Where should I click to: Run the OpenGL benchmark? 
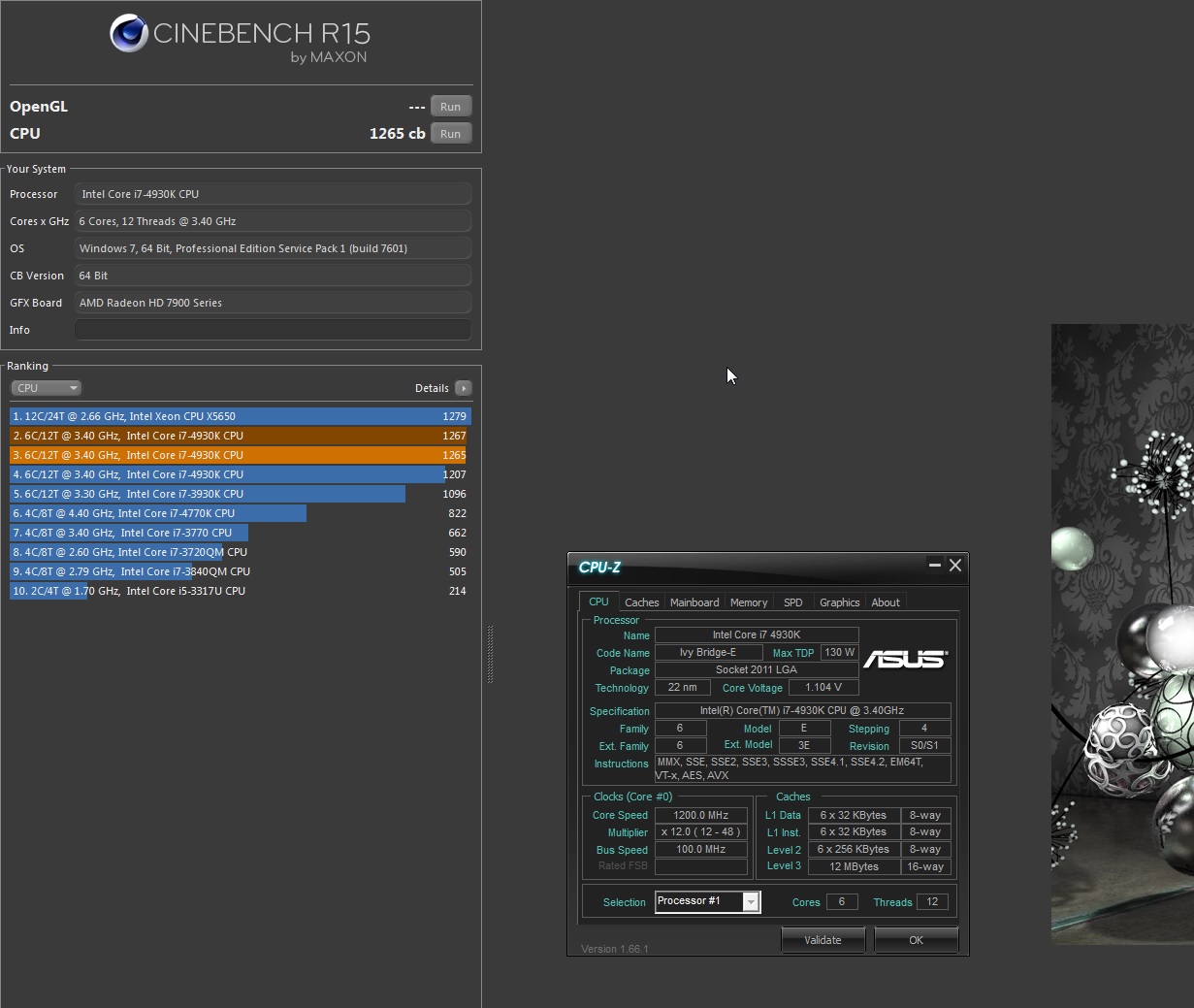pos(451,107)
